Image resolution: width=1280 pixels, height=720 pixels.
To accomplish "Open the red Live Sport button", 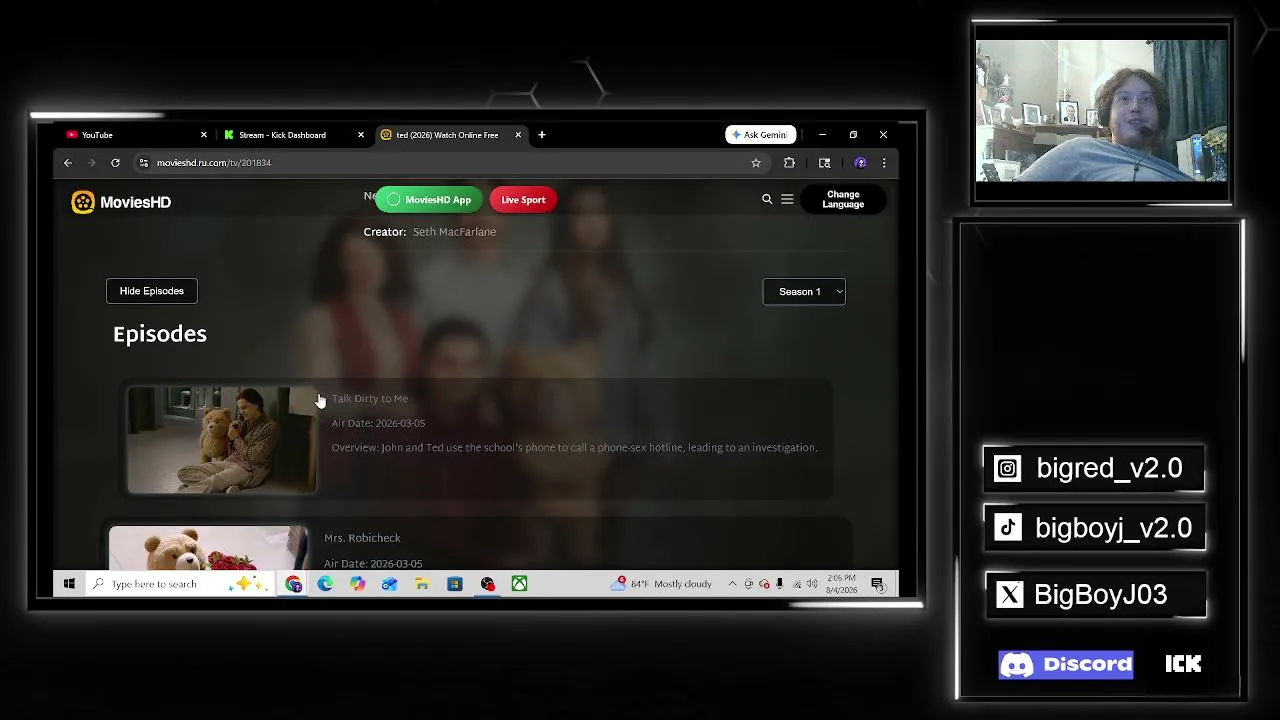I will [x=523, y=200].
